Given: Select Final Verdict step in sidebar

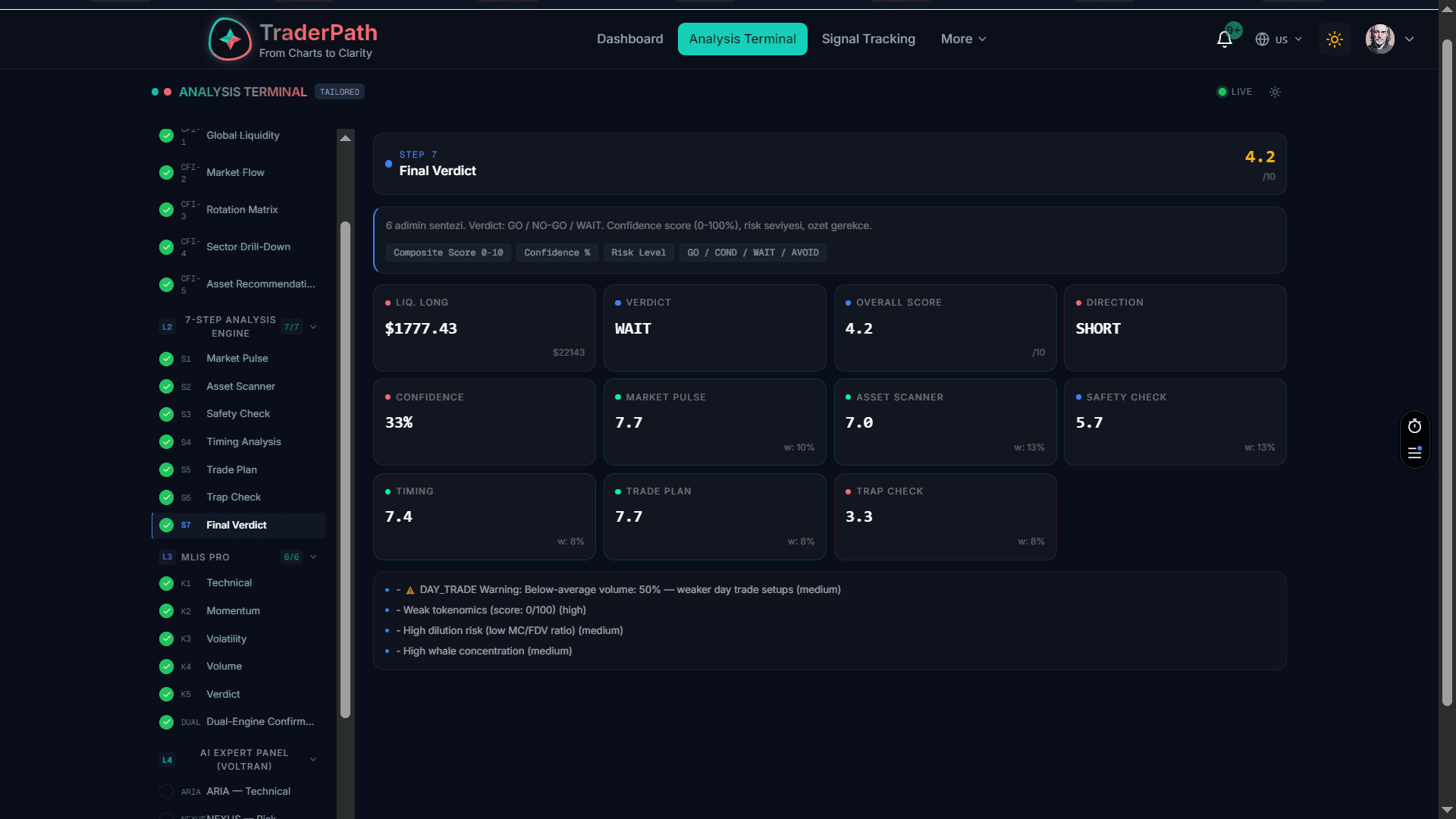Looking at the screenshot, I should click(x=239, y=526).
